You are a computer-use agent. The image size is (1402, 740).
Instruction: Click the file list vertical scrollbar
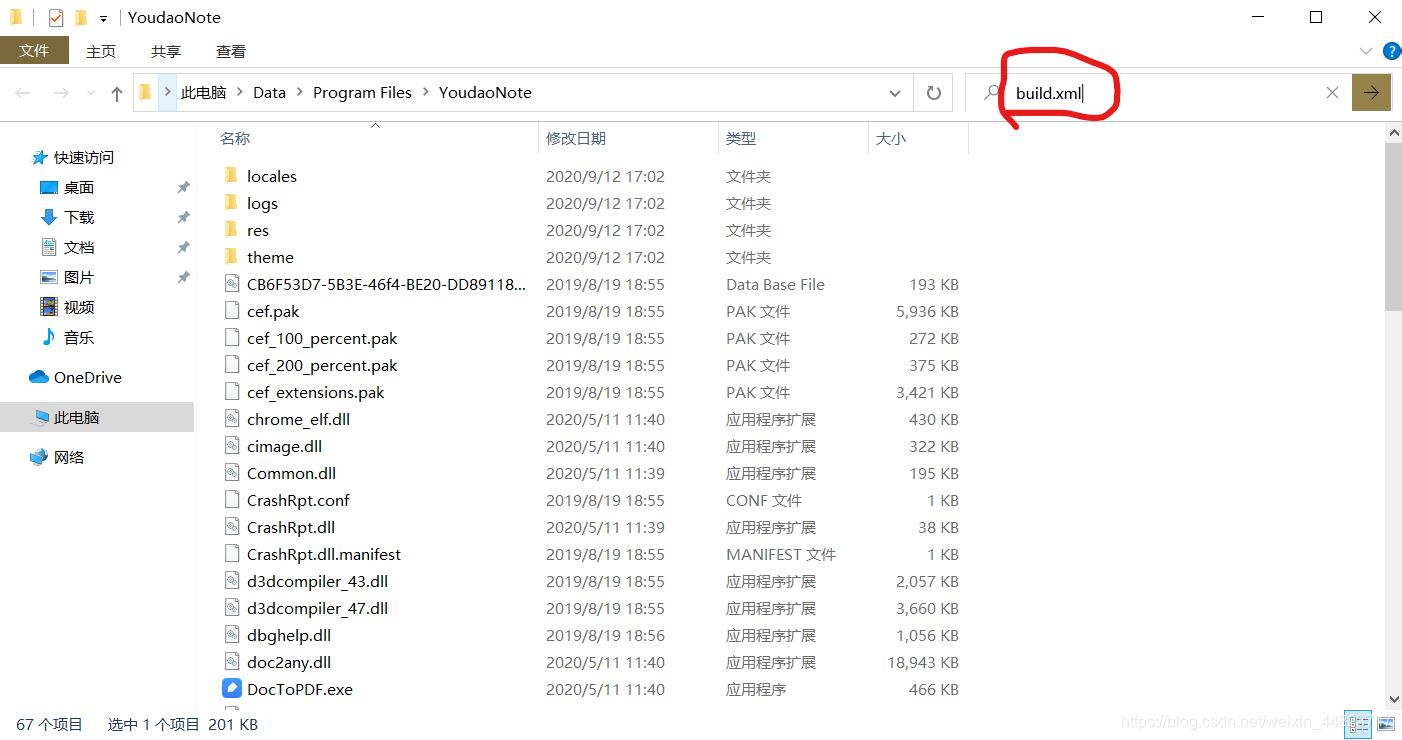(x=1393, y=228)
